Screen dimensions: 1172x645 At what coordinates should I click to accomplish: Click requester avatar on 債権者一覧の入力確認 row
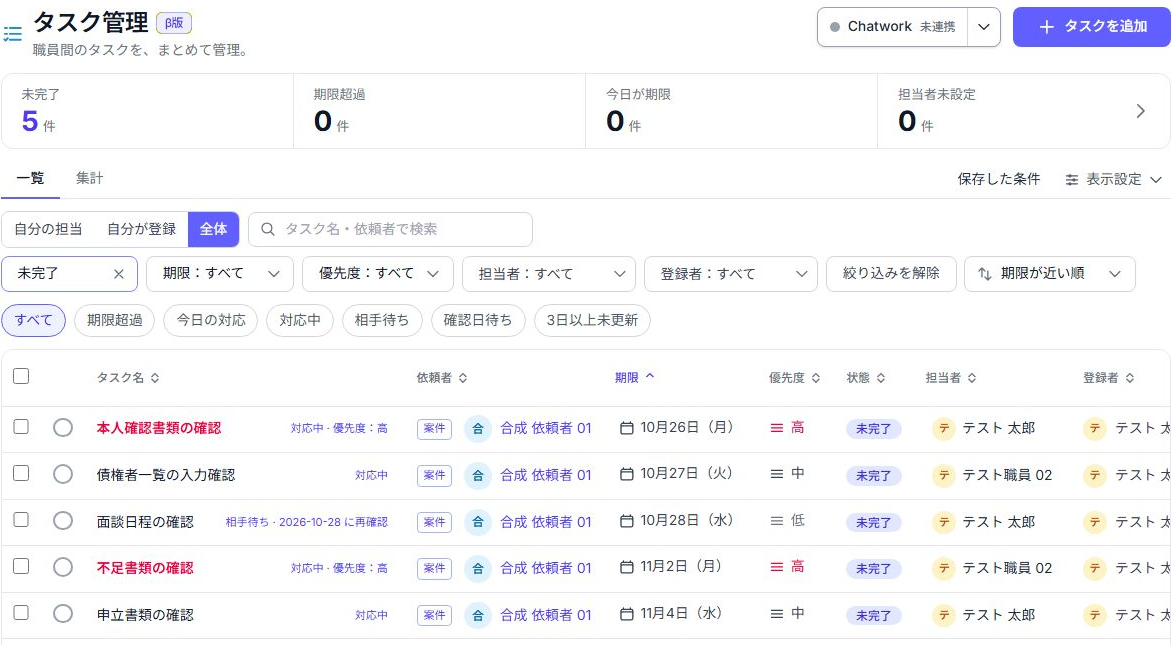(x=478, y=475)
